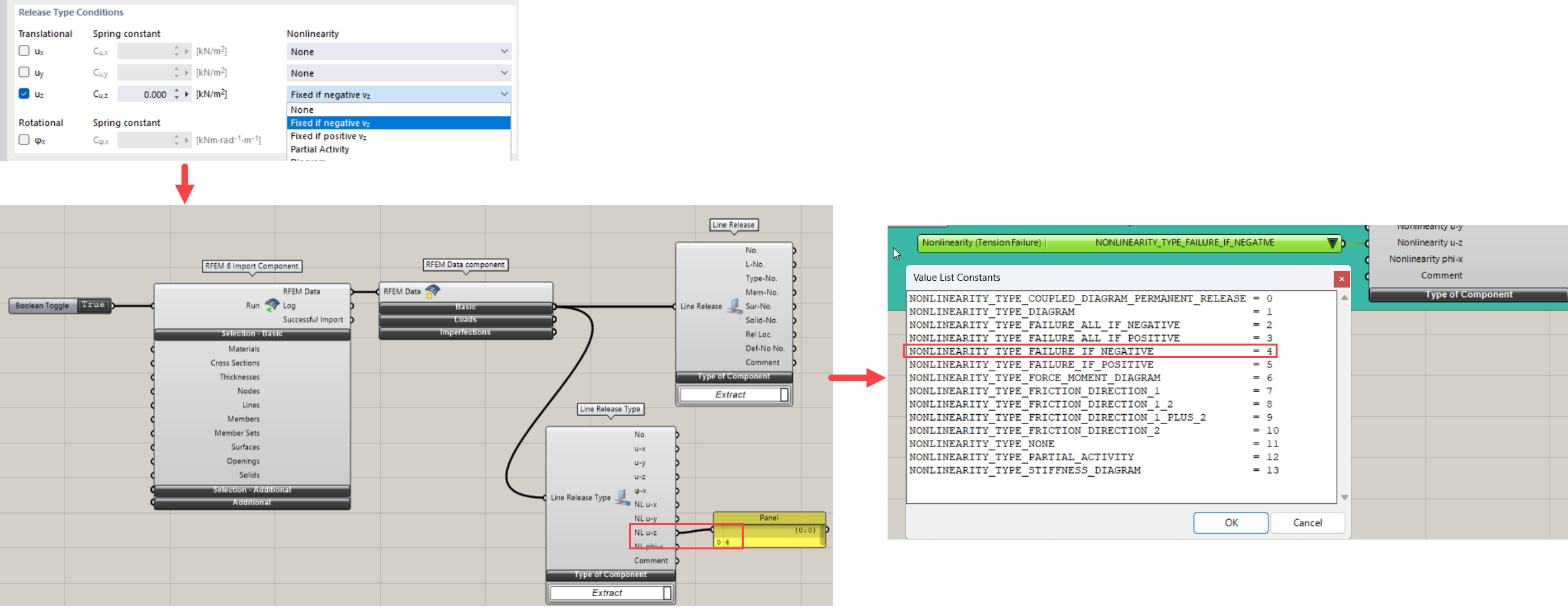The image size is (1568, 614).
Task: Uncheck the uz translational checkbox
Action: [x=24, y=94]
